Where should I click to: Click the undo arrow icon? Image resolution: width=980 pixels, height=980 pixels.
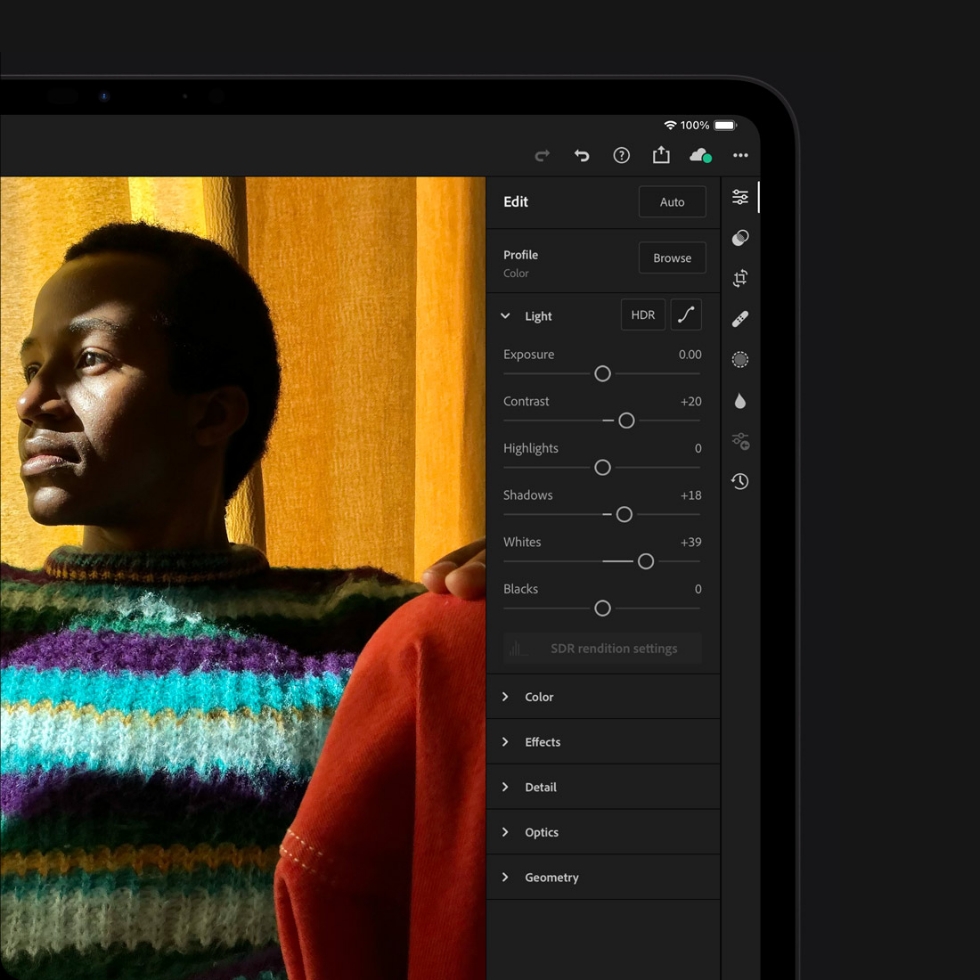coord(581,155)
